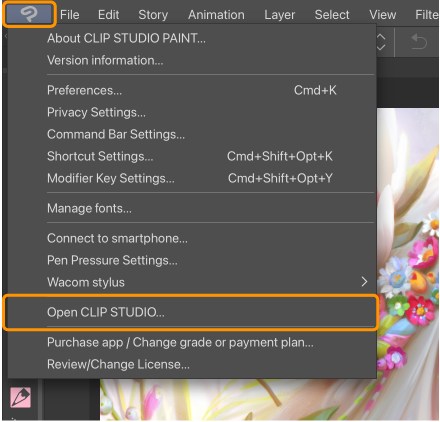Open the Animation menu

(x=216, y=15)
